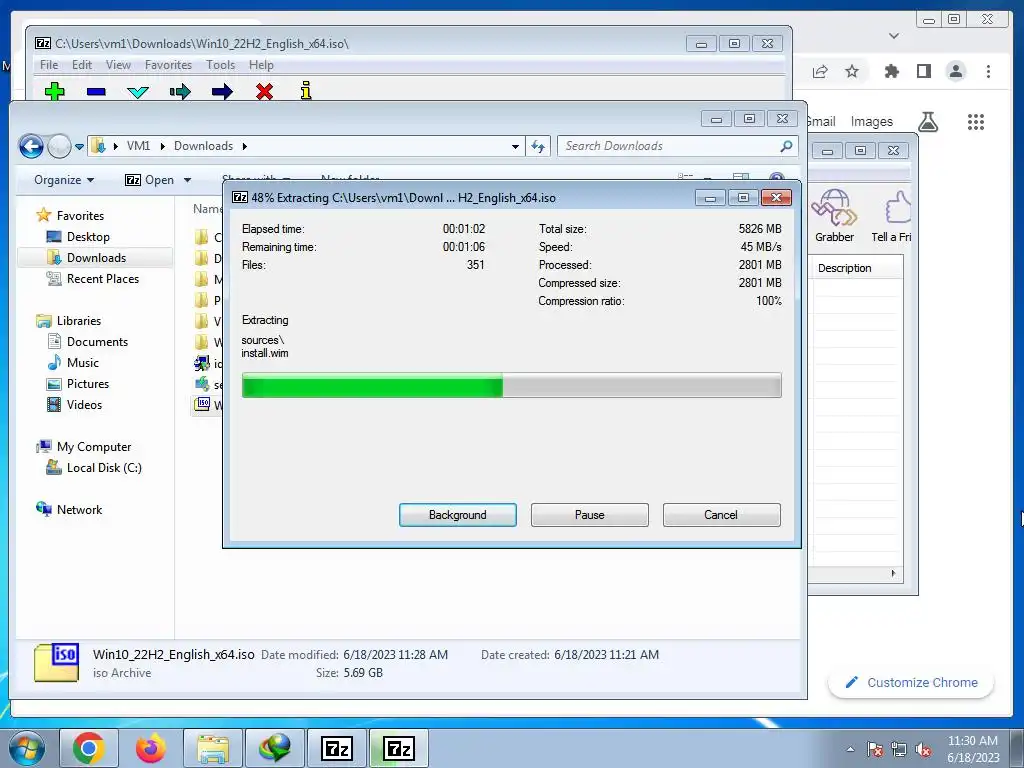Open Organize dropdown in Explorer
Screen dimensions: 1024x768
[63, 180]
